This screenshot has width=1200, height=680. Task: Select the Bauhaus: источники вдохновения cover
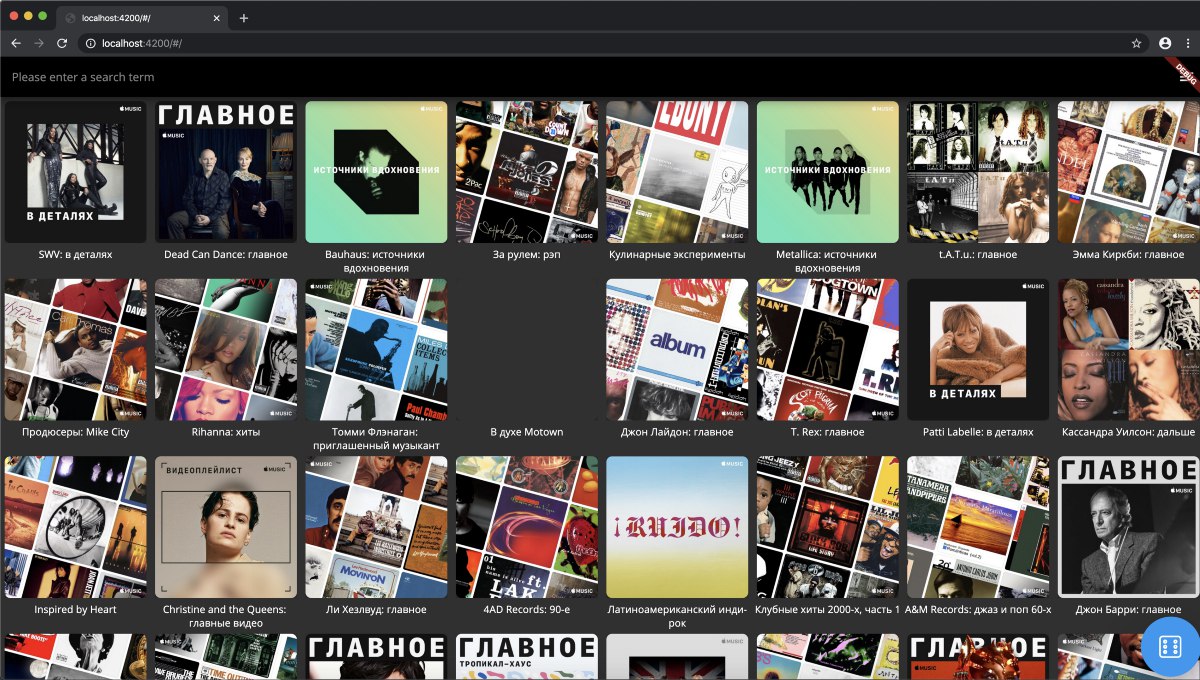tap(376, 171)
